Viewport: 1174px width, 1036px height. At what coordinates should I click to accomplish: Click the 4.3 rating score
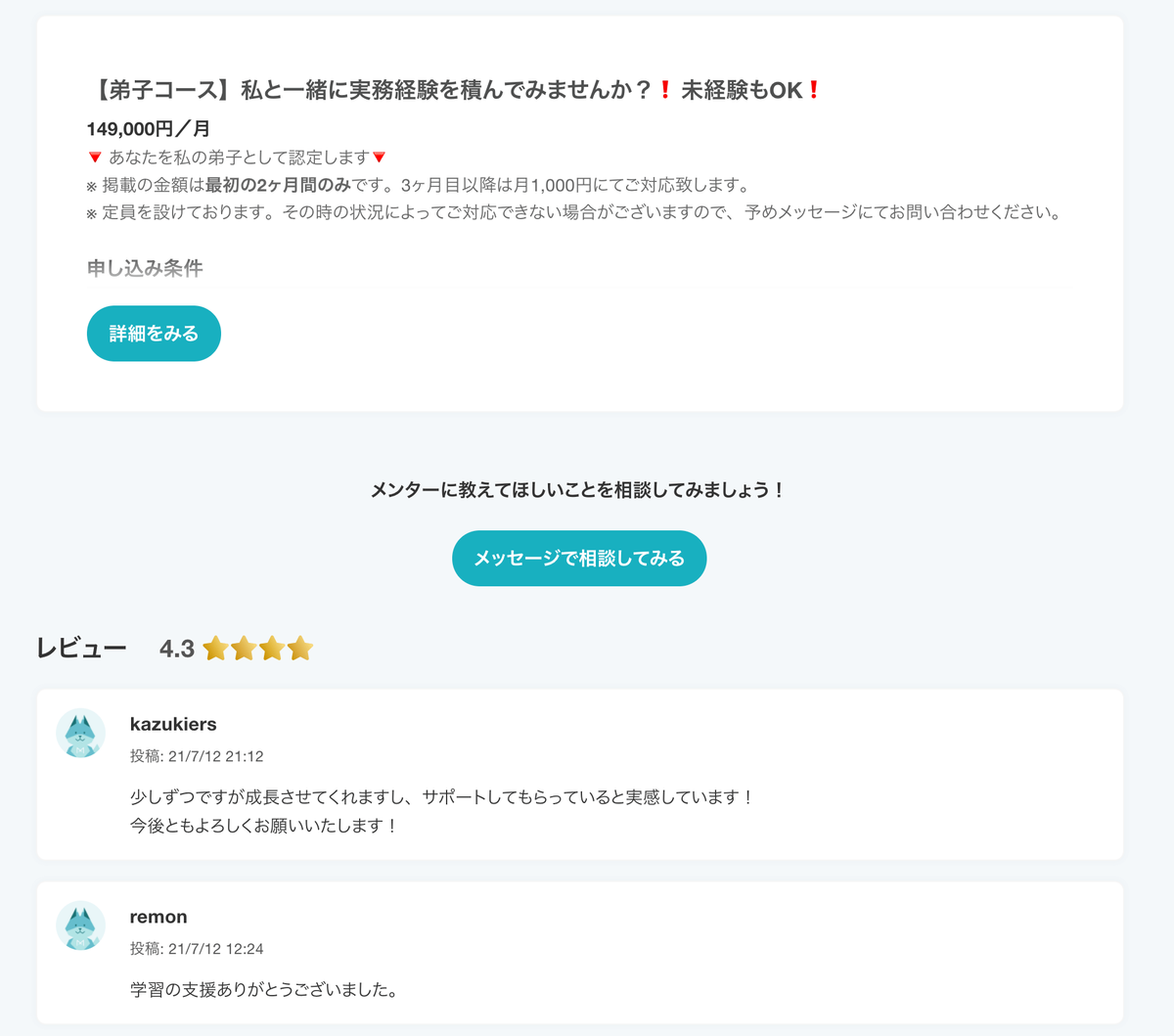(x=177, y=649)
